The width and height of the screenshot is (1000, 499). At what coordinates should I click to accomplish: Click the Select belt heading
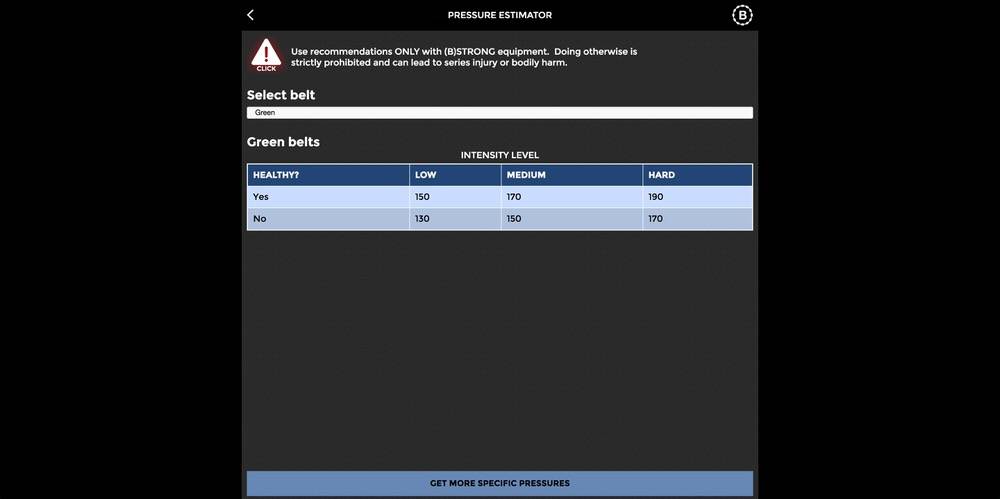pos(281,95)
